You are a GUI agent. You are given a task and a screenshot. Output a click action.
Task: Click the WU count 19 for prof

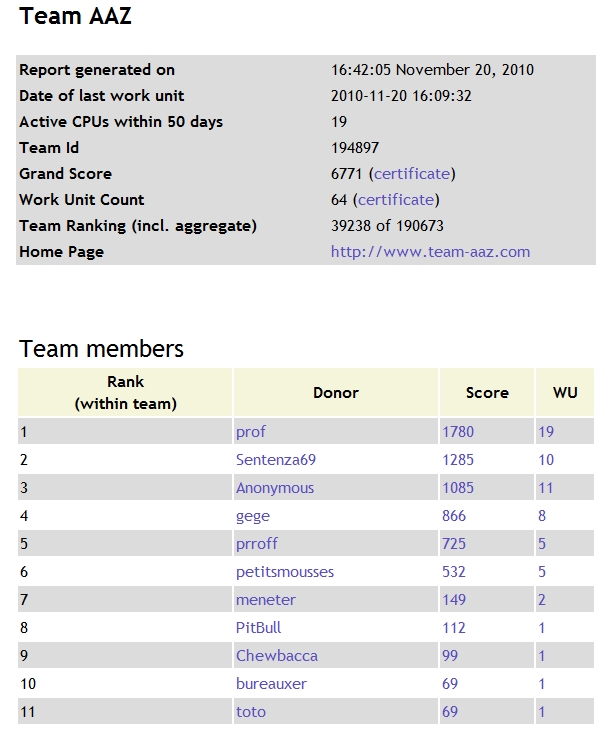546,432
